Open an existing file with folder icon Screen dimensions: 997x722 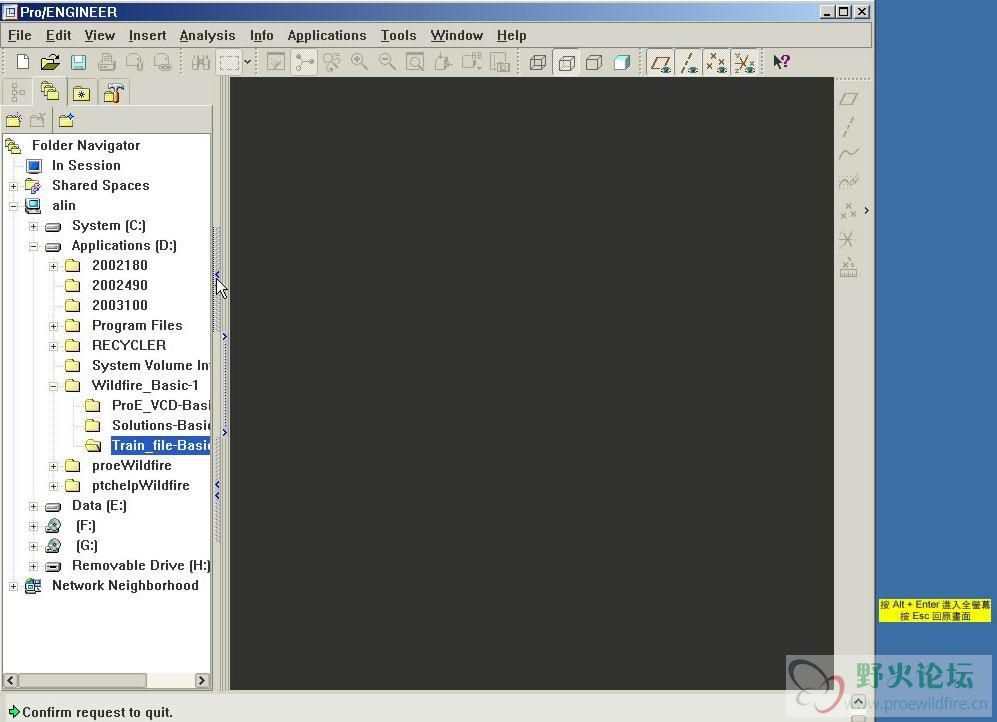50,62
